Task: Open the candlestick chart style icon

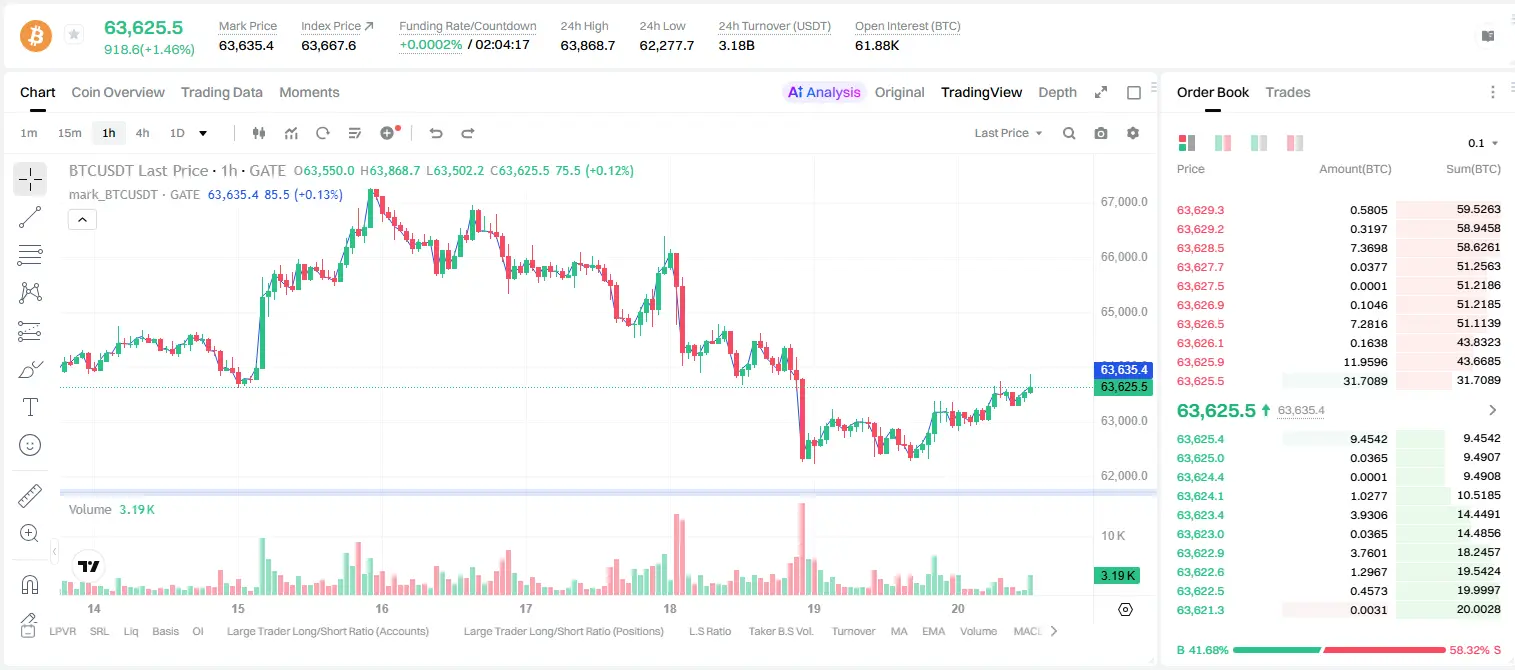Action: (260, 133)
